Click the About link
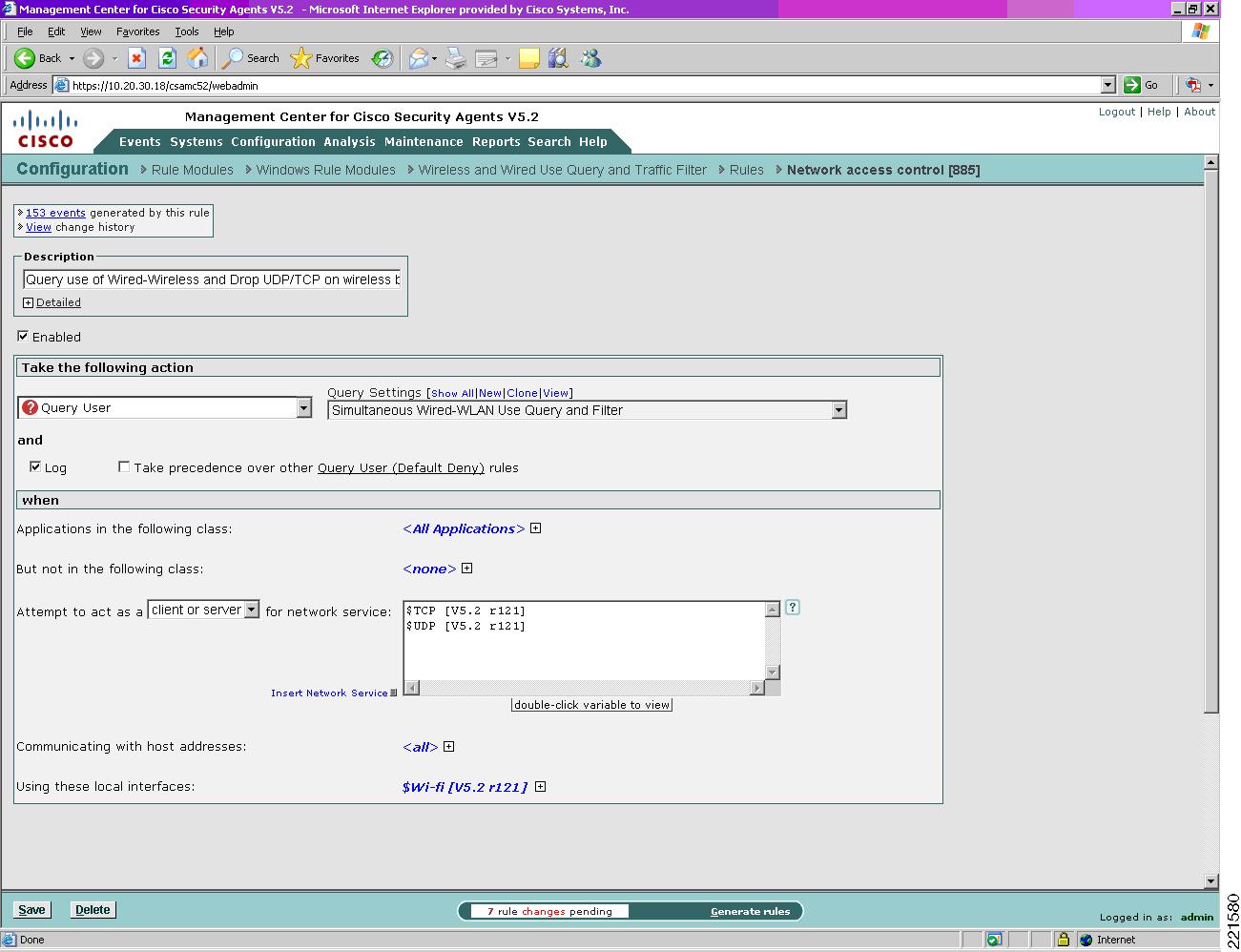 pyautogui.click(x=1199, y=112)
